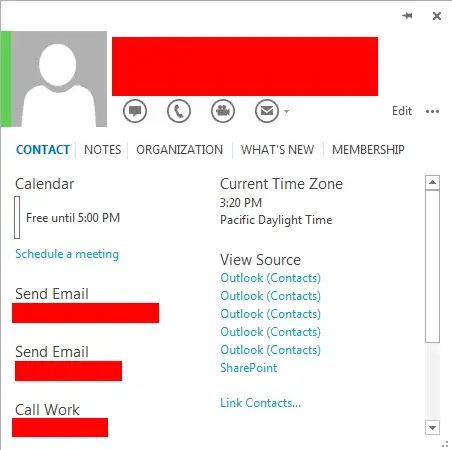Viewport: 452px width, 450px height.
Task: Open first Outlook (Contacts) source link
Action: pyautogui.click(x=270, y=278)
